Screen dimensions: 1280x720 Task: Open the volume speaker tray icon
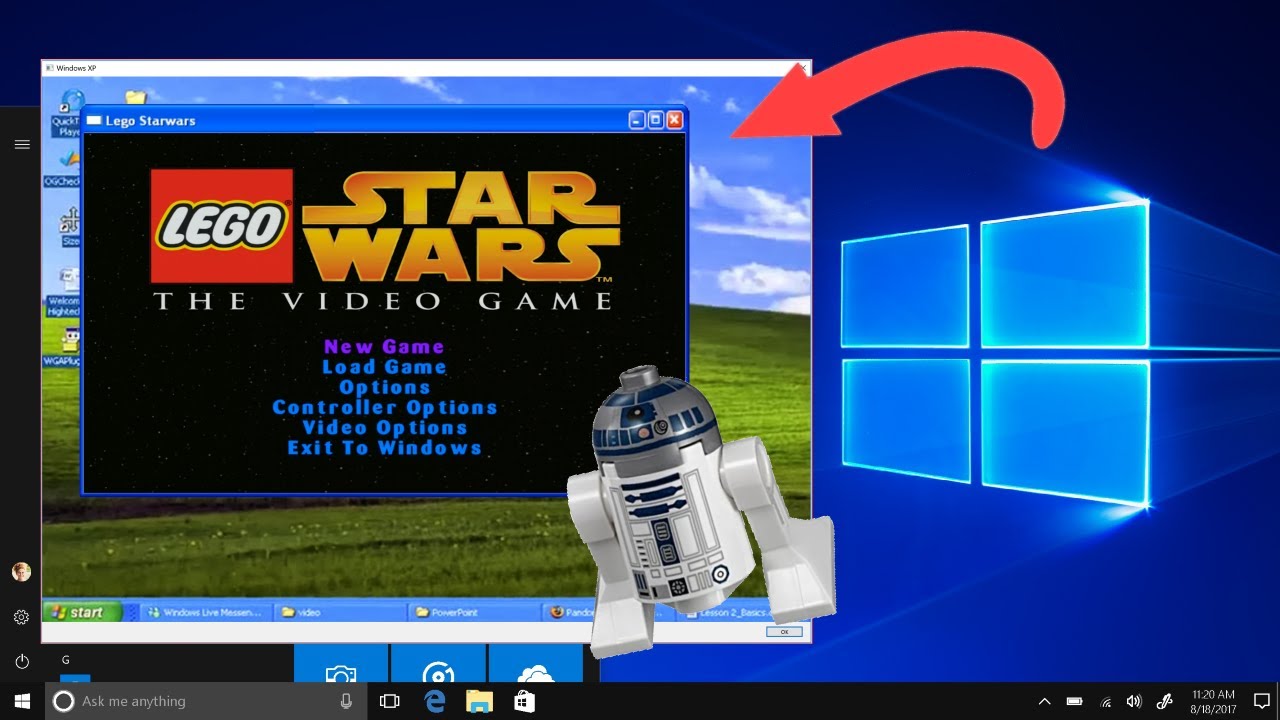pos(1134,701)
